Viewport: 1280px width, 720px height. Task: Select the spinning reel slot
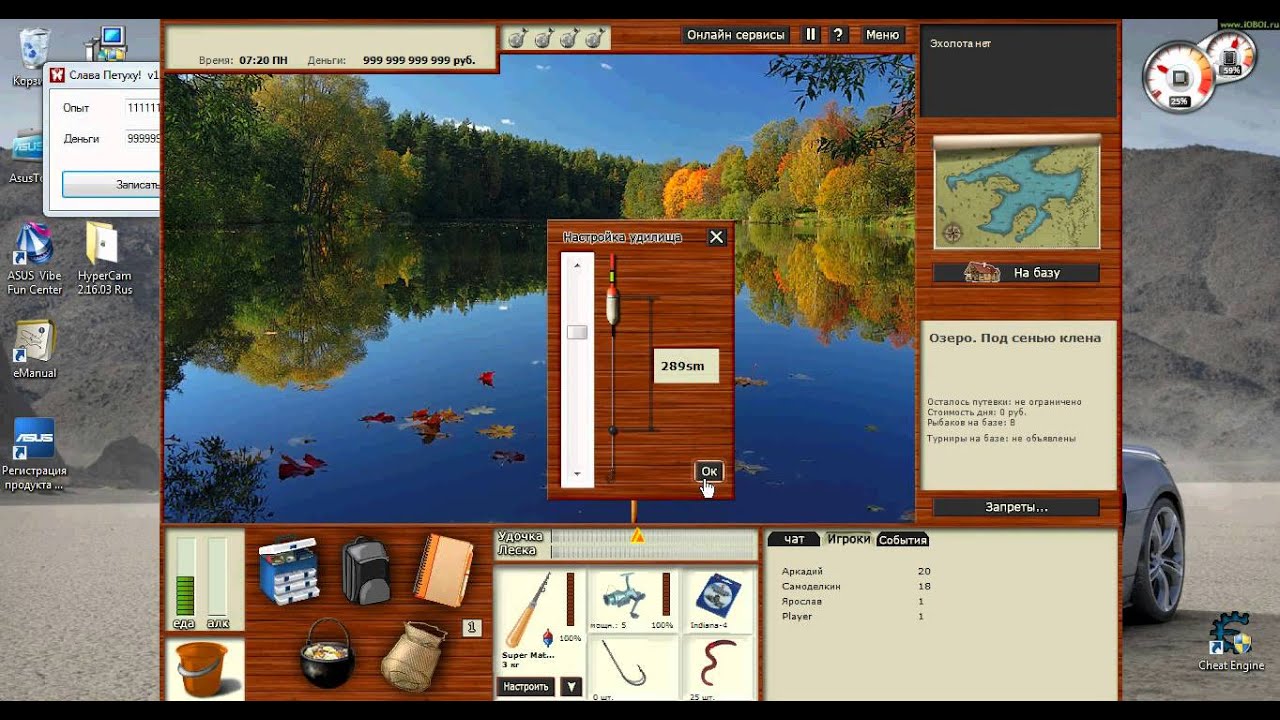click(634, 601)
